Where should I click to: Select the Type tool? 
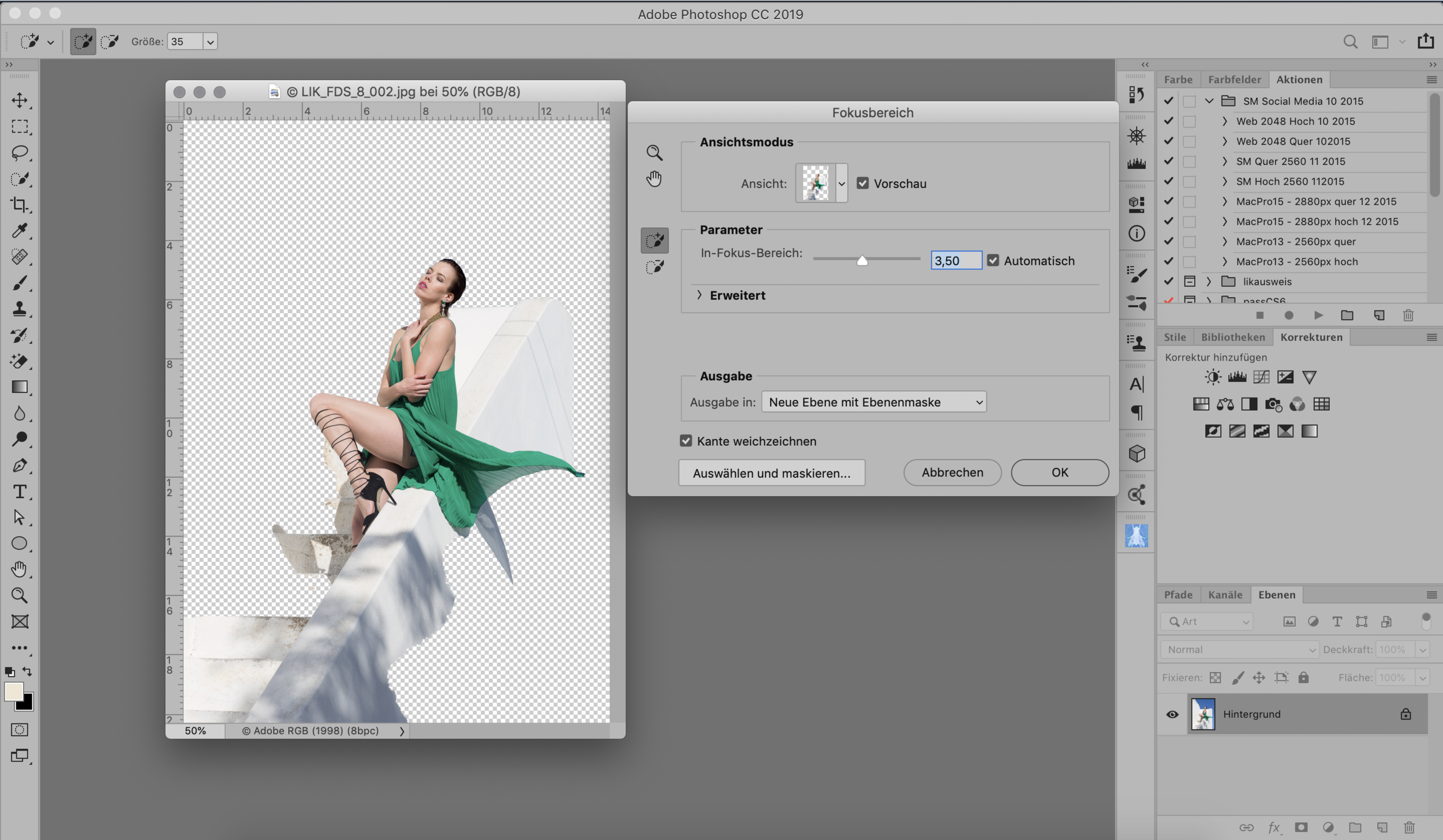pos(20,492)
